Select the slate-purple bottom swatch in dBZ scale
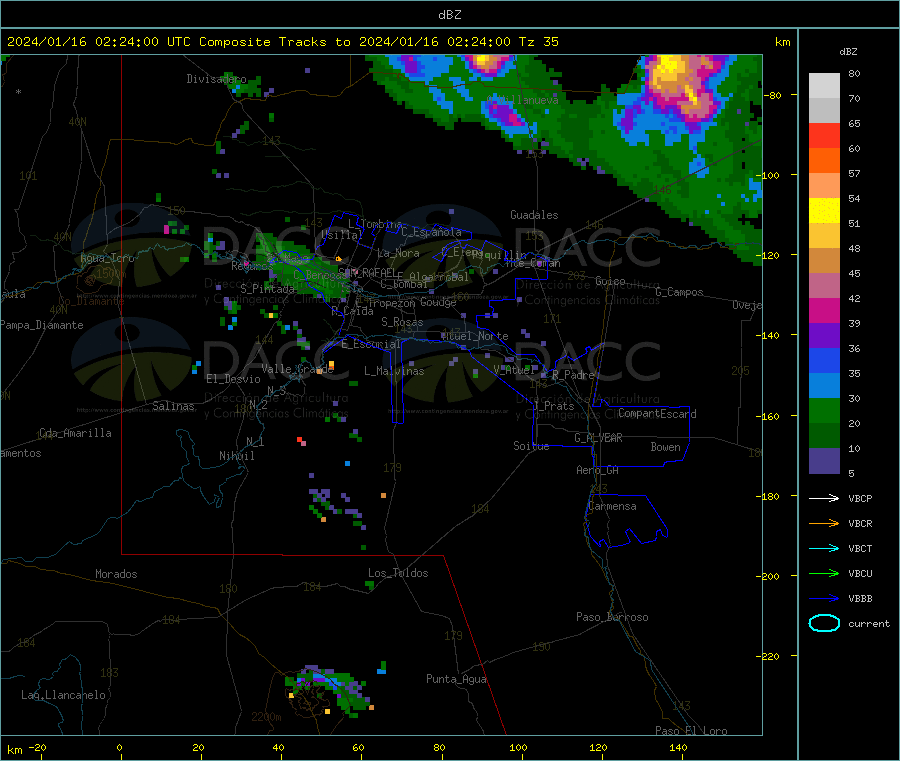Image resolution: width=900 pixels, height=761 pixels. click(824, 461)
